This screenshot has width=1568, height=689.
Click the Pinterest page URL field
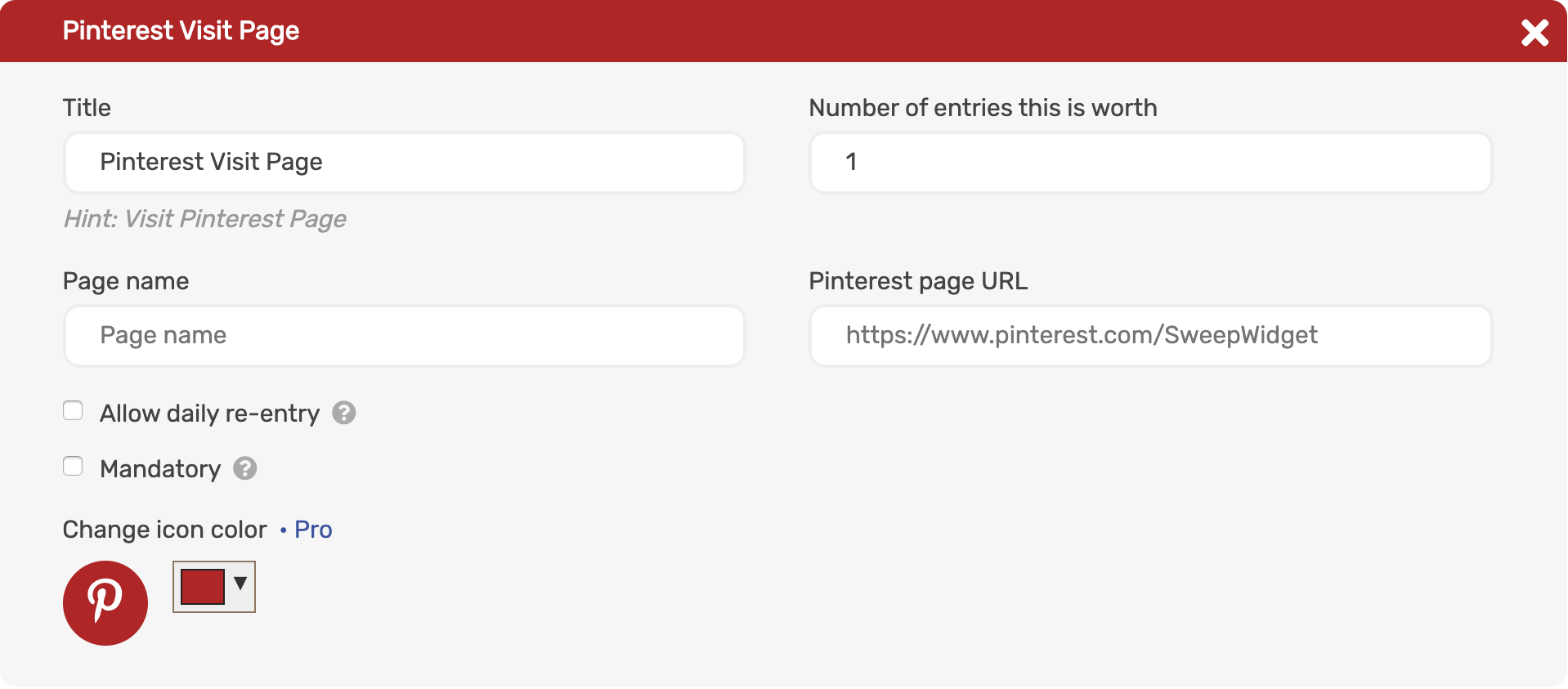pos(1149,335)
